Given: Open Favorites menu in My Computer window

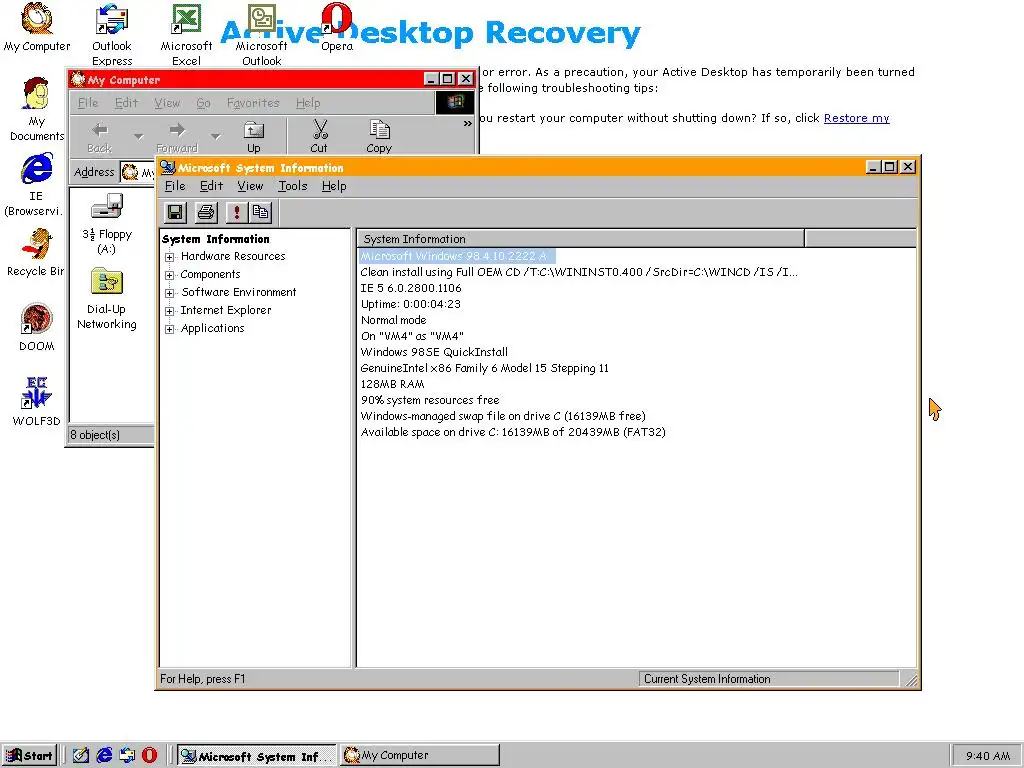Looking at the screenshot, I should click(253, 103).
